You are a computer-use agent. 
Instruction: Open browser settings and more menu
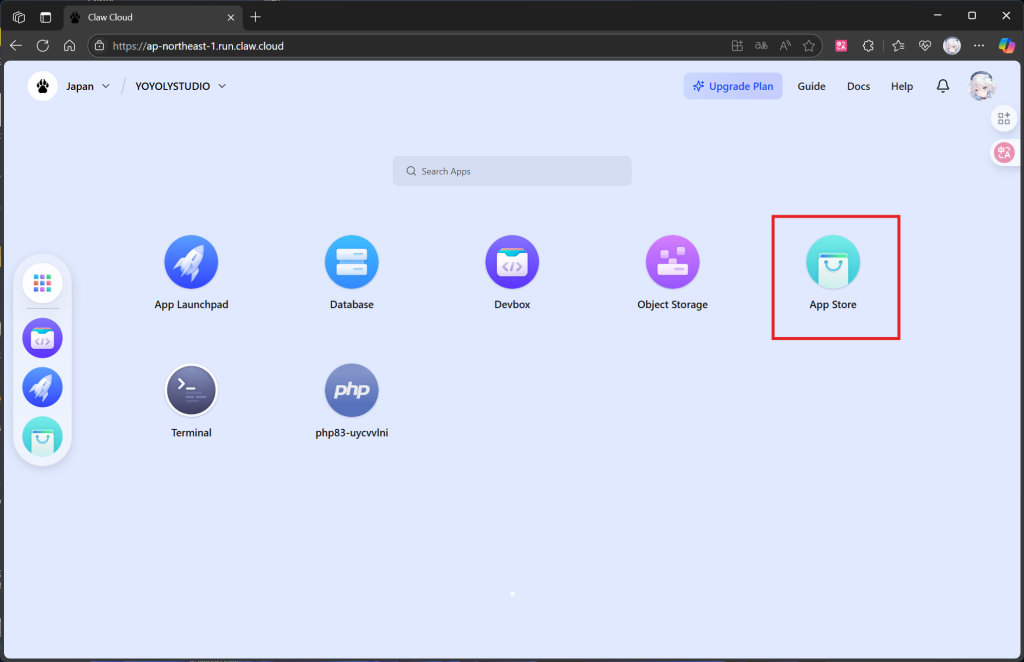(x=979, y=46)
